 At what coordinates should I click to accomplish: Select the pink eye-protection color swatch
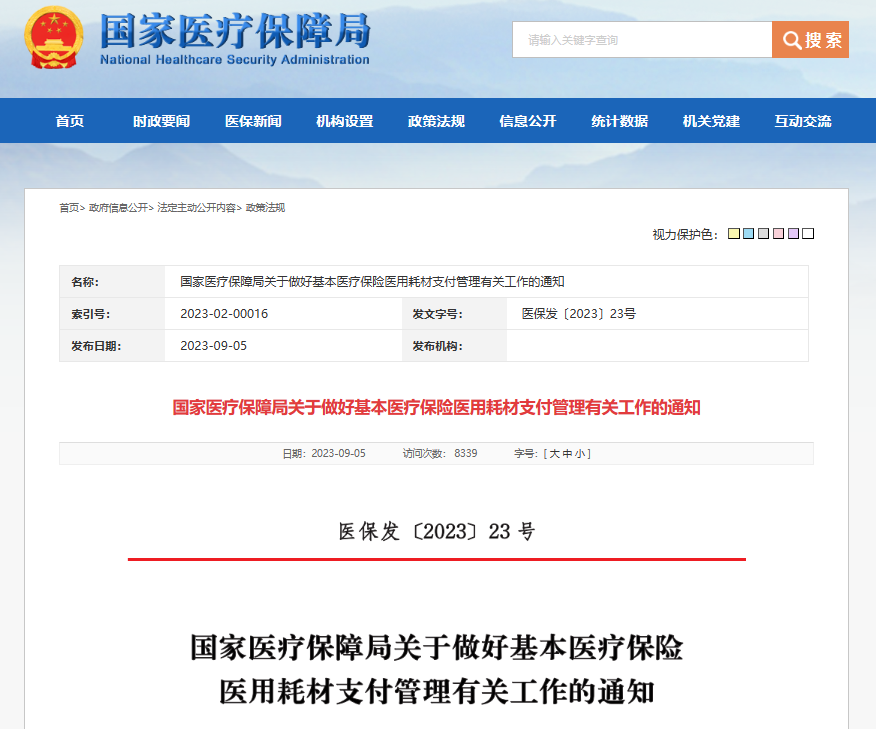click(x=777, y=232)
